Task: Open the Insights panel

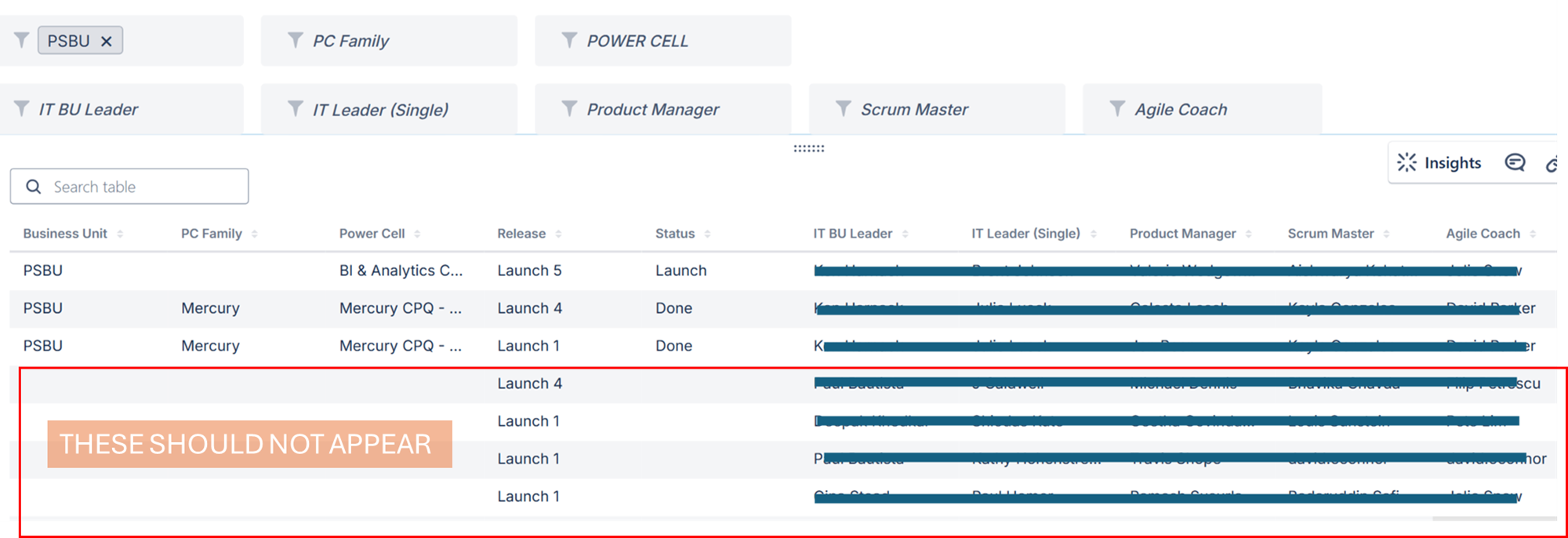Action: pyautogui.click(x=1439, y=162)
